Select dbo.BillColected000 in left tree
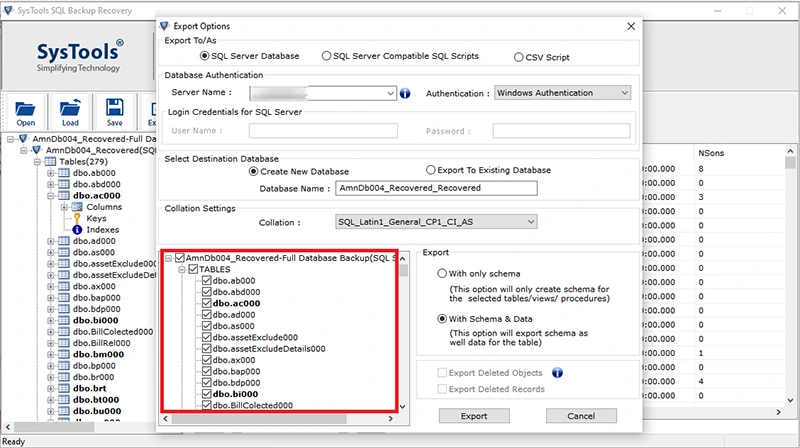Screen dimensions: 800x448 [x=113, y=332]
